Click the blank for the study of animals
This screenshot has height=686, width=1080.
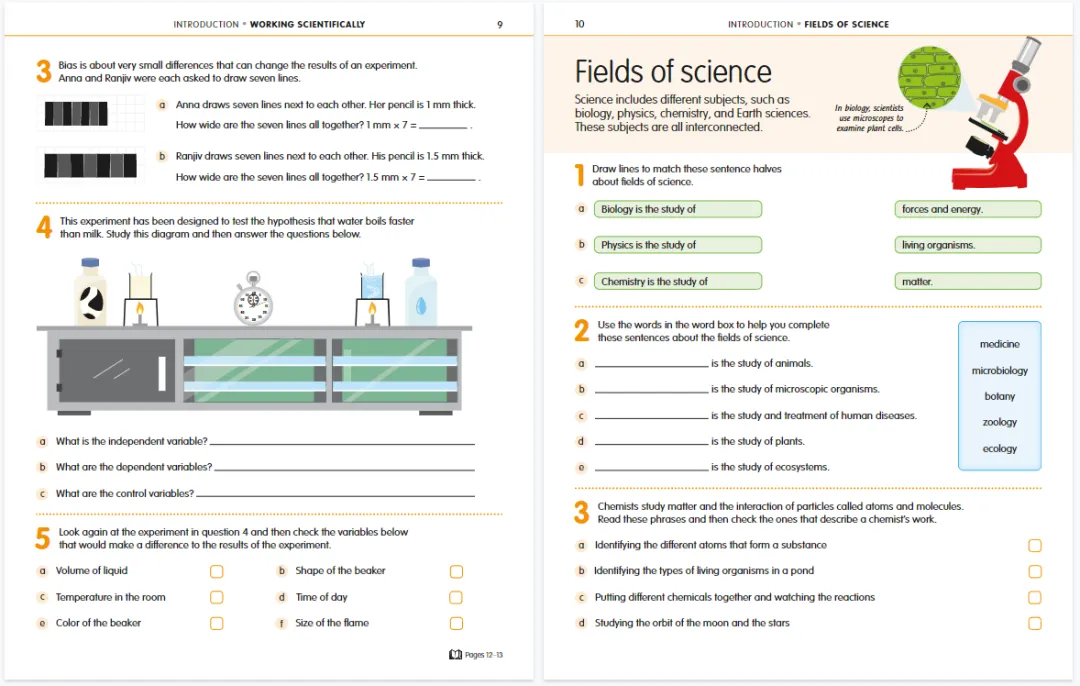[652, 363]
